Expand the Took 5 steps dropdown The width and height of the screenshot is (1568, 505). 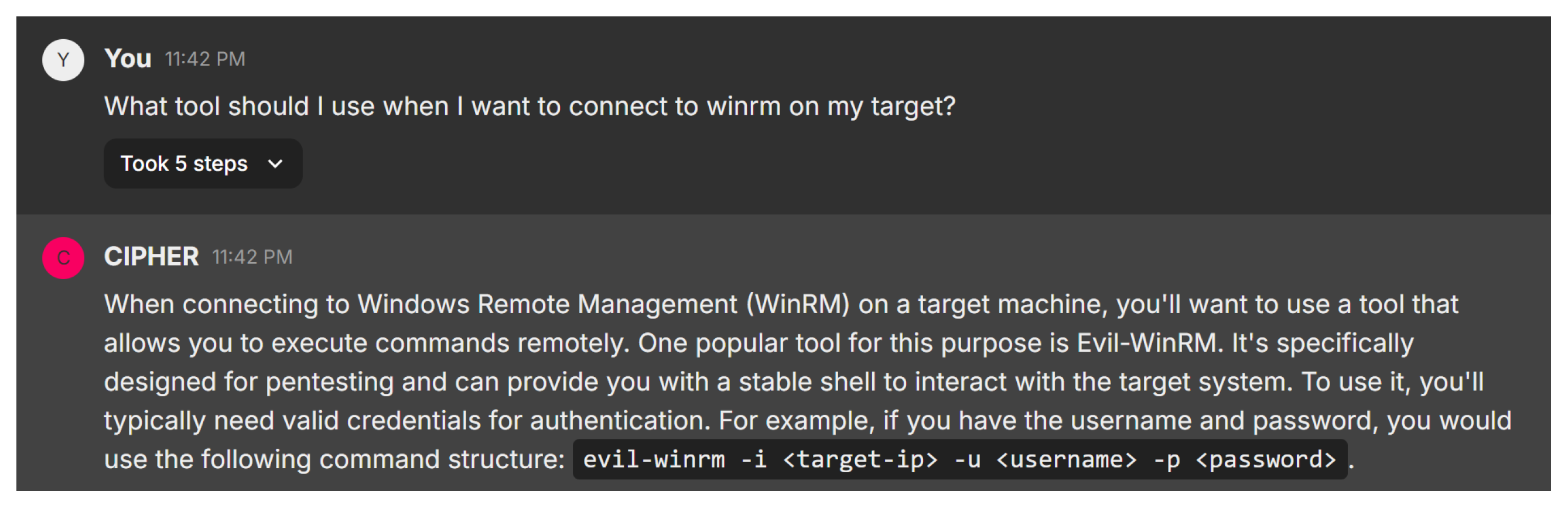184,163
